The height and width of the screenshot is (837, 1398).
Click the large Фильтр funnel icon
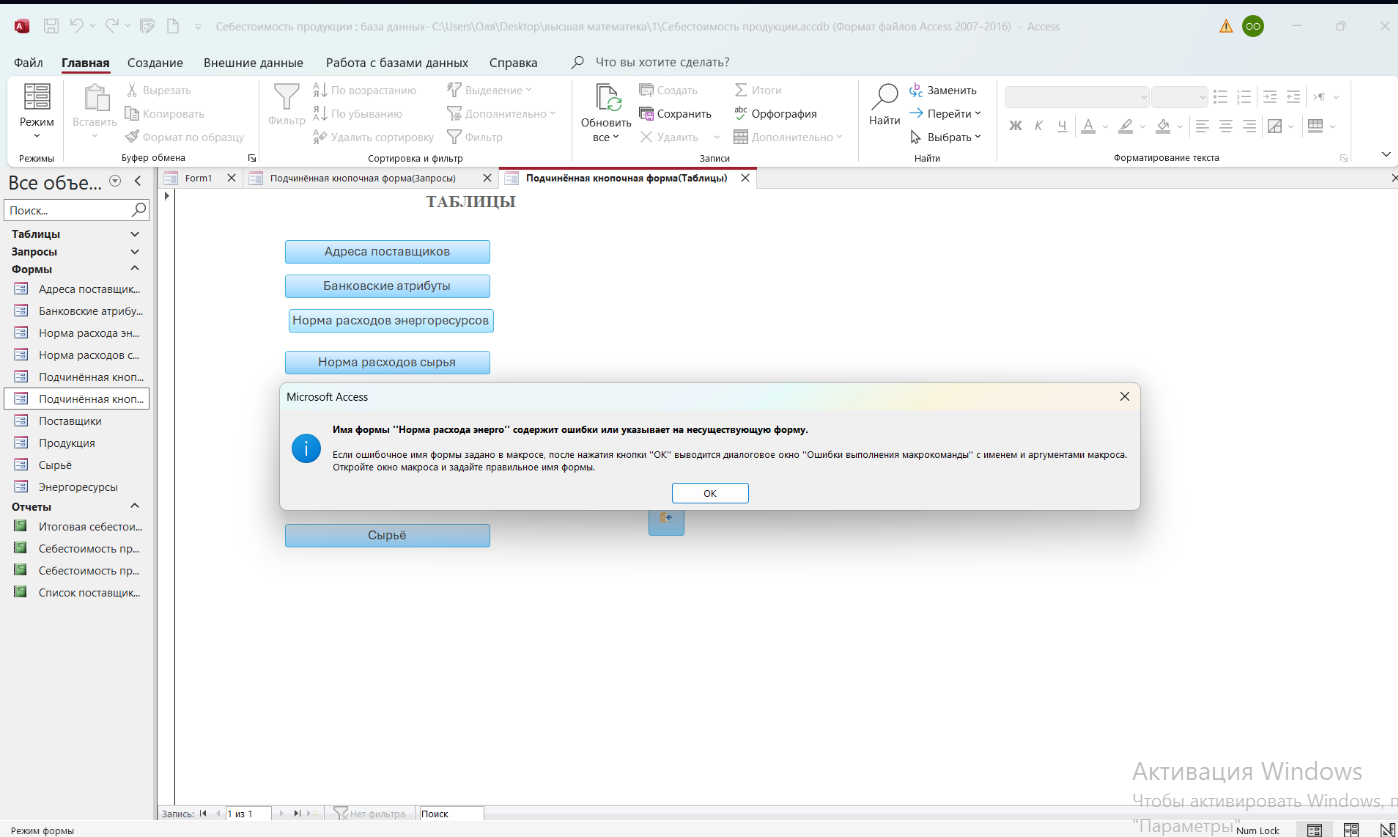pyautogui.click(x=287, y=96)
